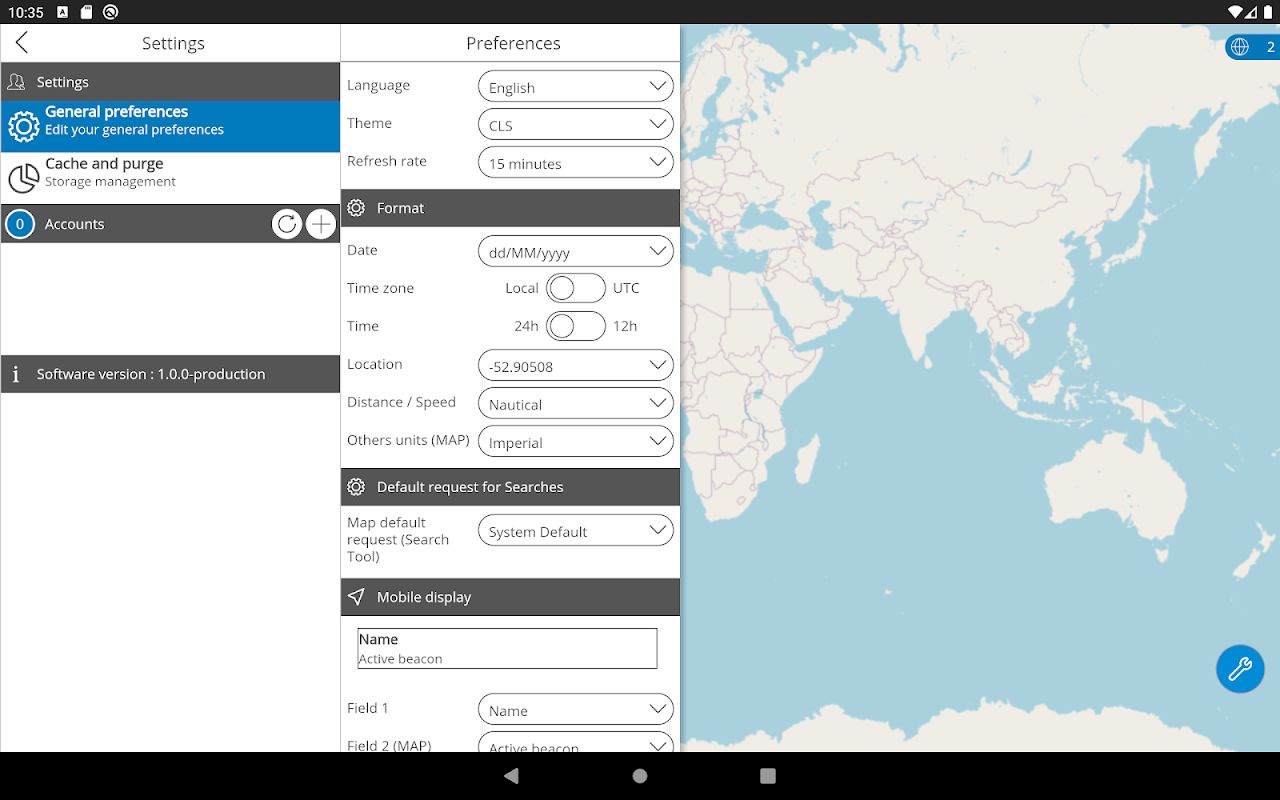Open the Language dropdown
Viewport: 1280px width, 800px height.
pyautogui.click(x=576, y=87)
